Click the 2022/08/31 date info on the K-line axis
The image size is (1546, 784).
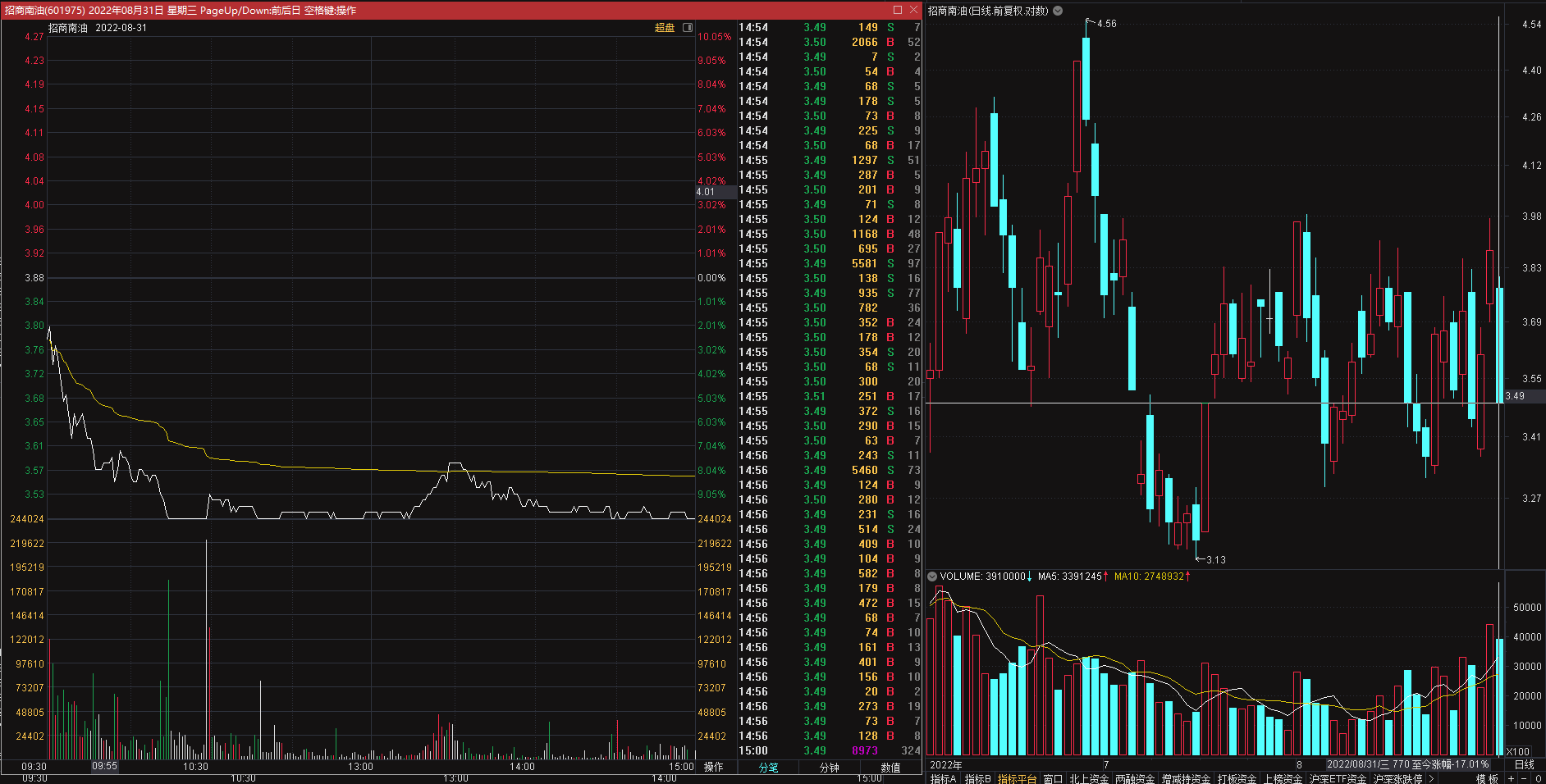click(1407, 764)
